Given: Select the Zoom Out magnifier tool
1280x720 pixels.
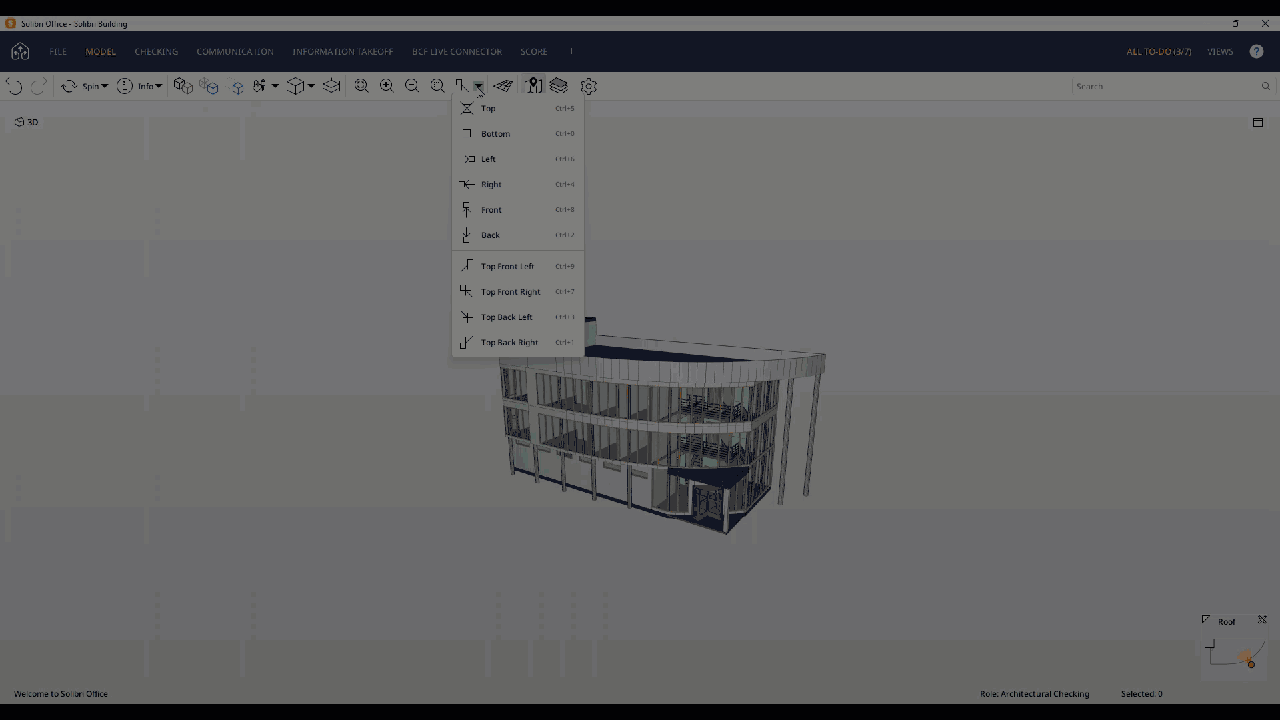Looking at the screenshot, I should (412, 86).
